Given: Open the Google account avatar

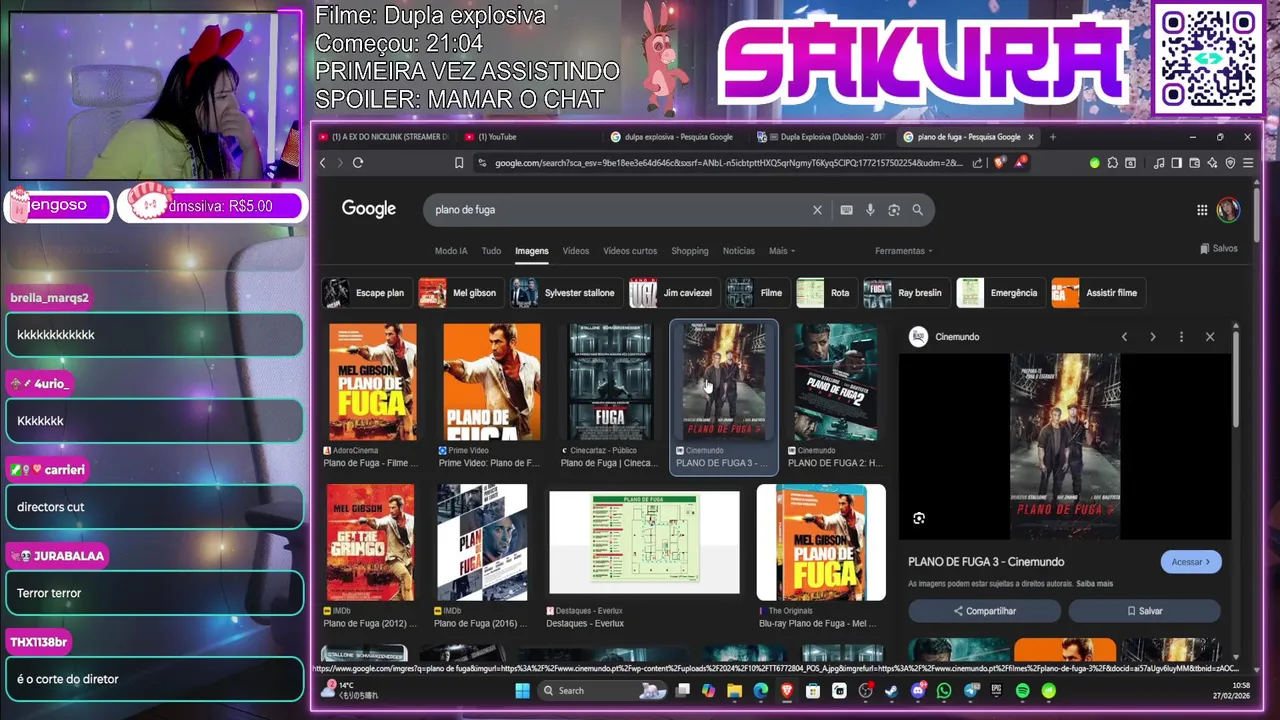Looking at the screenshot, I should (x=1228, y=210).
